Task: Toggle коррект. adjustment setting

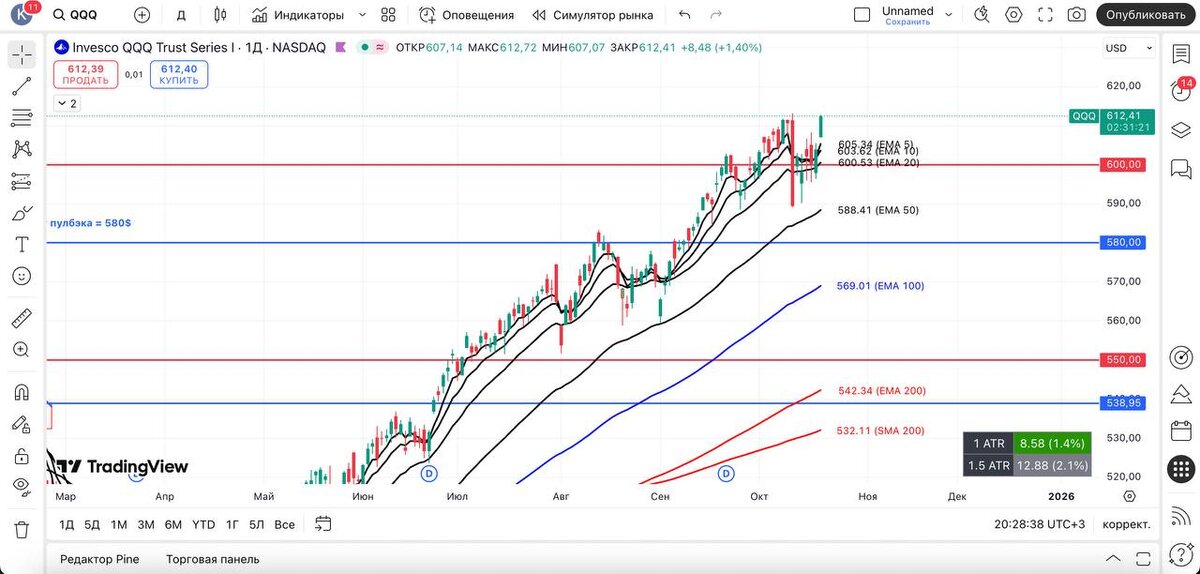Action: 1126,524
